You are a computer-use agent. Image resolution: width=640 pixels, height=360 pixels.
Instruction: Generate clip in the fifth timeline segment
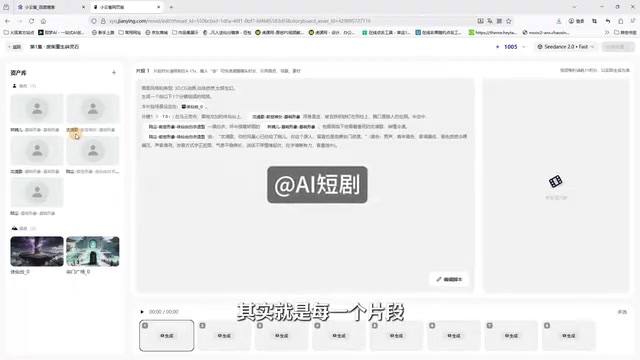(x=396, y=336)
